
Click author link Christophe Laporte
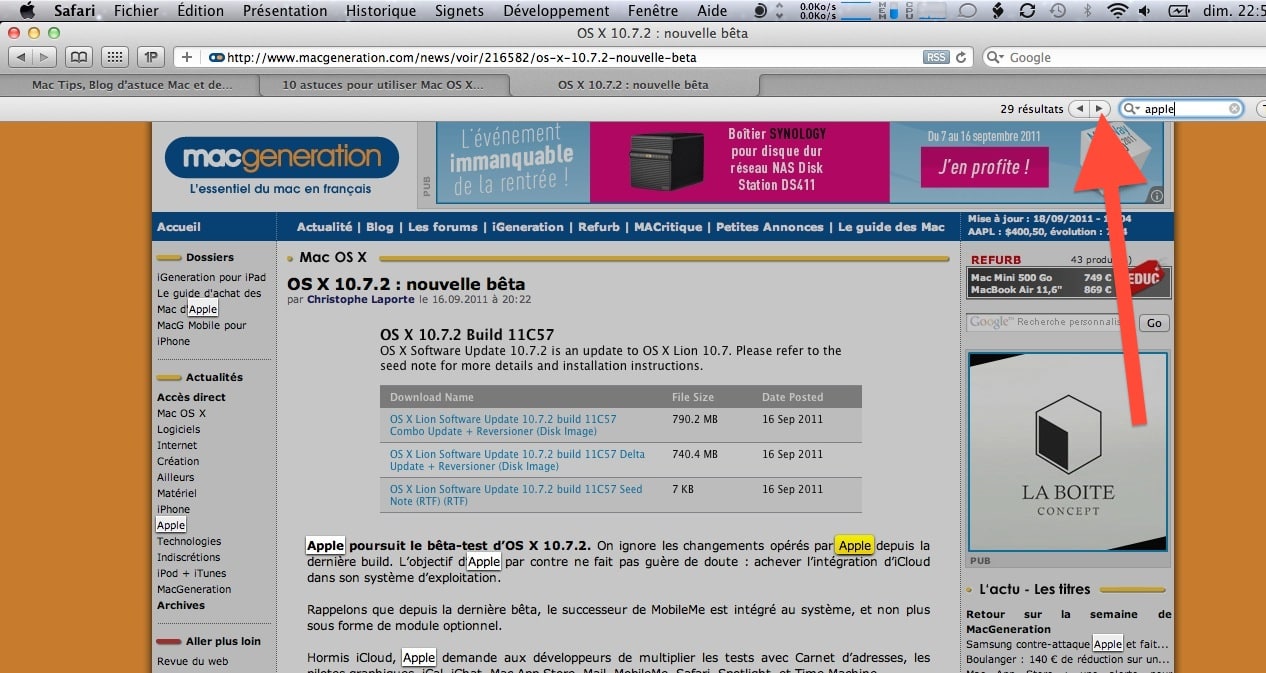tap(361, 299)
